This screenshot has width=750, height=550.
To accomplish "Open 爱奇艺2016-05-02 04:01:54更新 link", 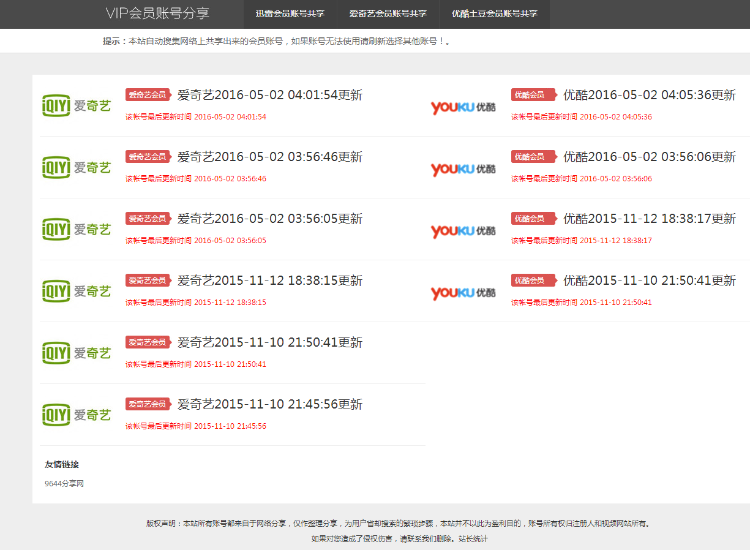I will [x=270, y=95].
